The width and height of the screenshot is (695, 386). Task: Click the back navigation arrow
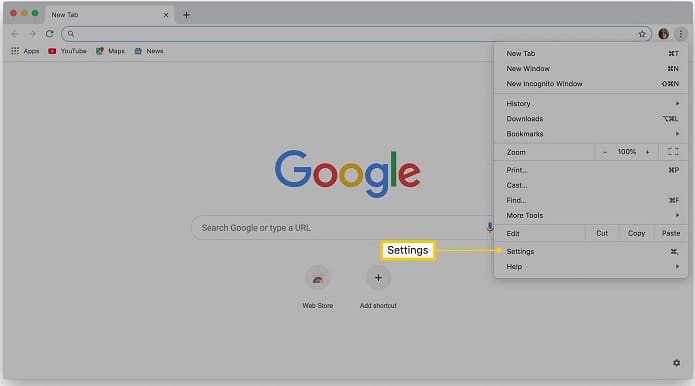(15, 34)
